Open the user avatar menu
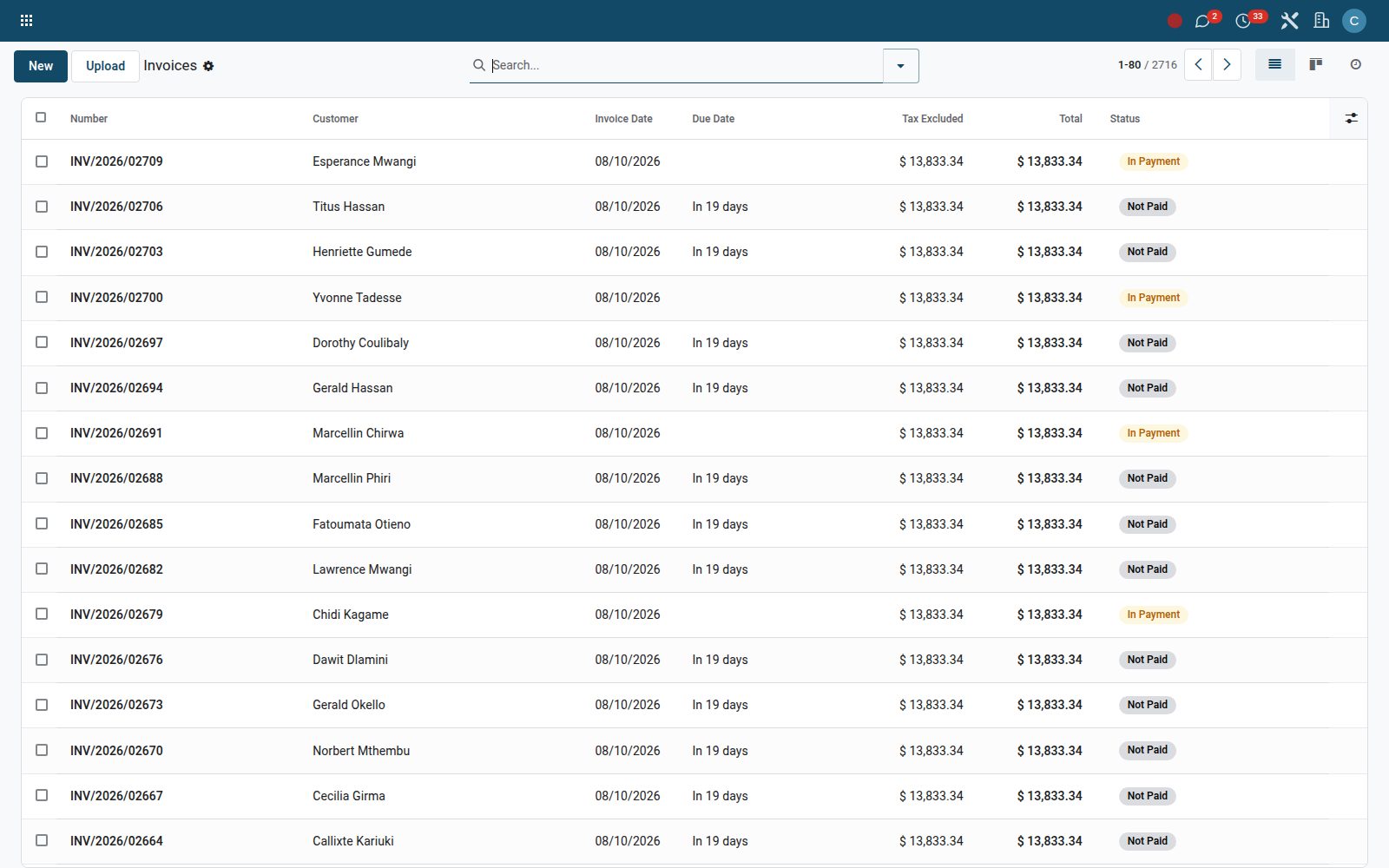Screen dimensions: 1389x868 pos(1353,21)
